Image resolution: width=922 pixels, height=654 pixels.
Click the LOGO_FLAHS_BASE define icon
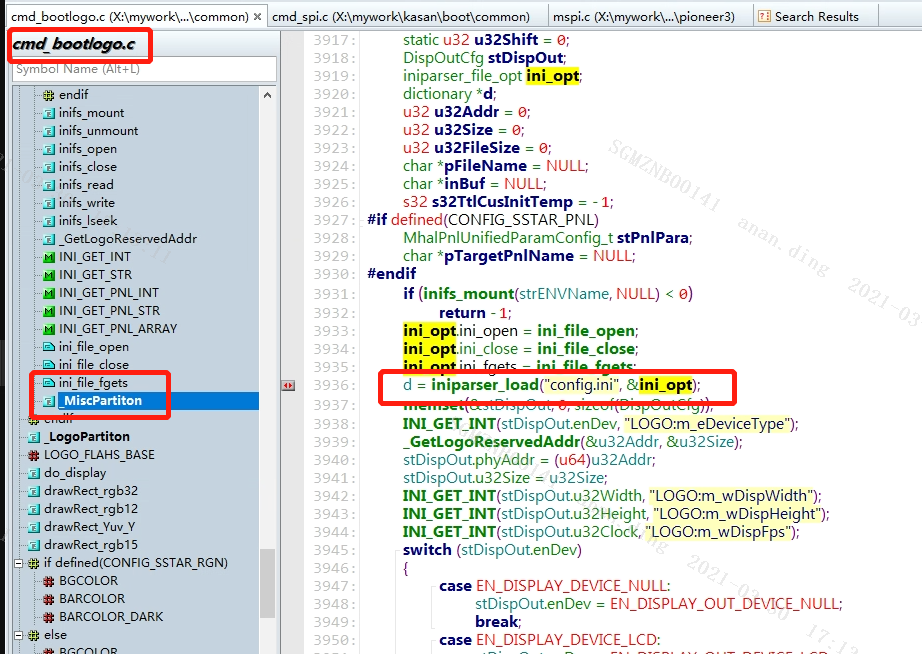pos(34,455)
